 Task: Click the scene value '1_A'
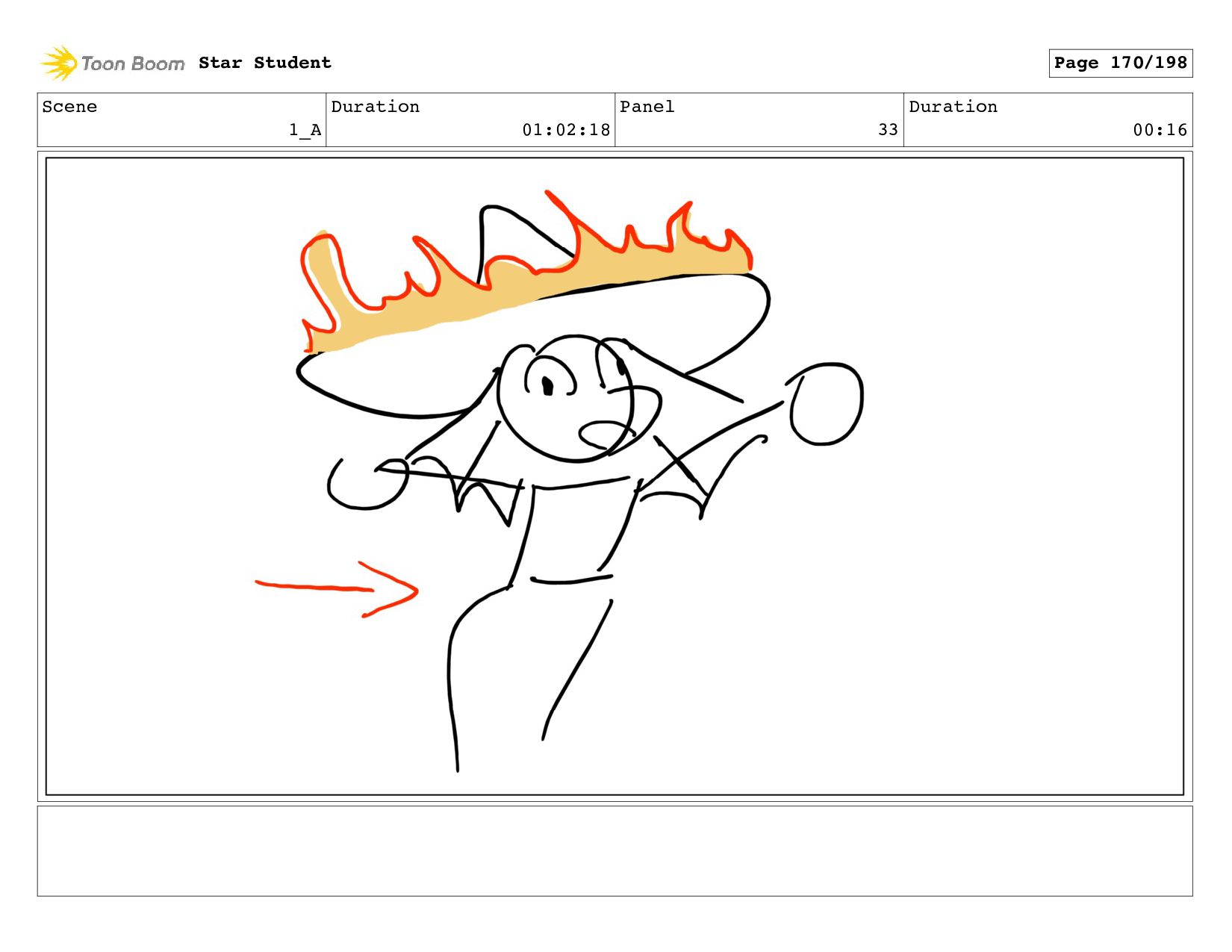click(x=305, y=130)
